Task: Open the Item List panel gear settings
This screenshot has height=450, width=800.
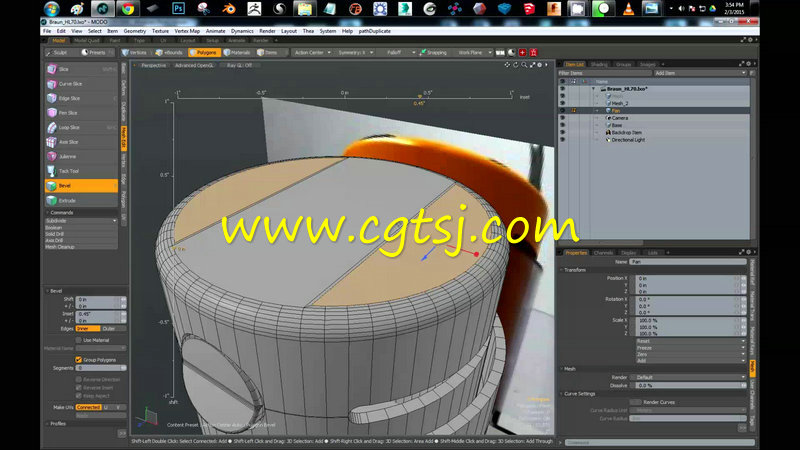Action: [748, 64]
